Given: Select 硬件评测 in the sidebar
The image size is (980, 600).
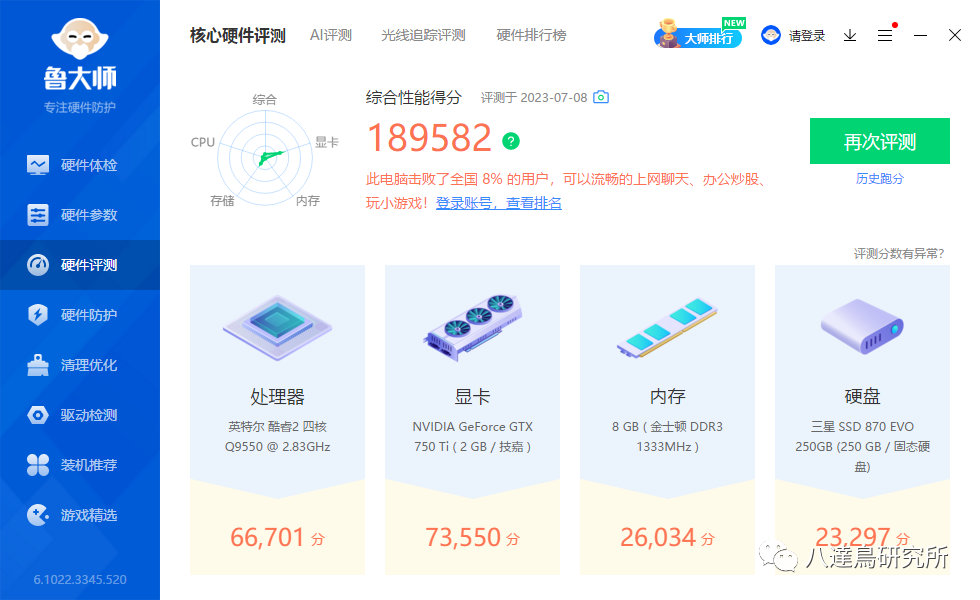Looking at the screenshot, I should (80, 265).
